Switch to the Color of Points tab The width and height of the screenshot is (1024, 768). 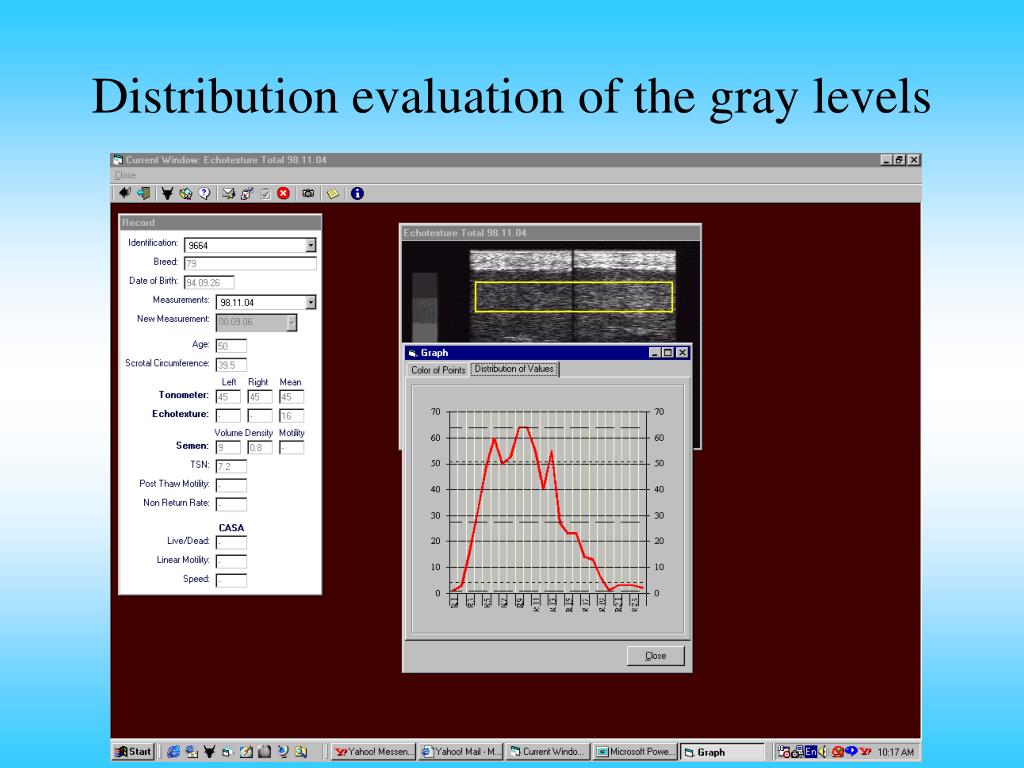tap(438, 370)
